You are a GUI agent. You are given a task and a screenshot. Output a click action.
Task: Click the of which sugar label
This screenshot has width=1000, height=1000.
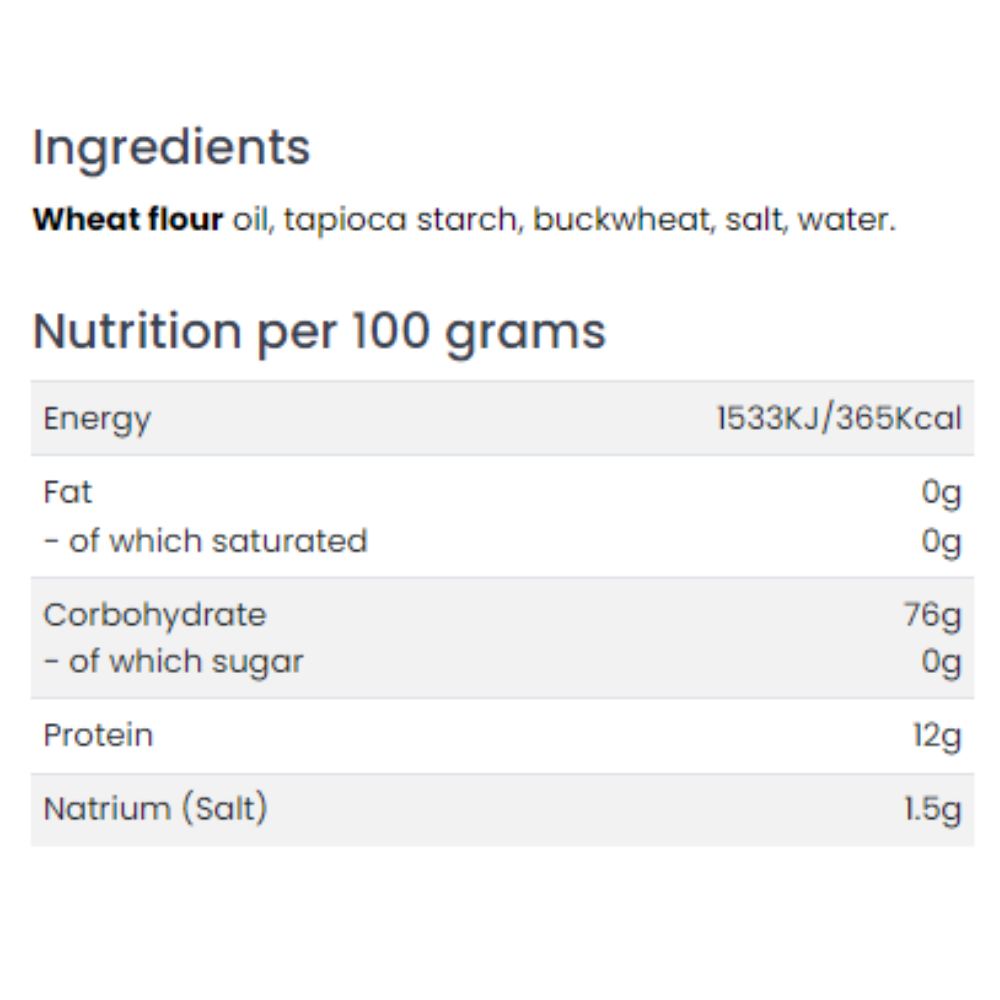point(173,663)
